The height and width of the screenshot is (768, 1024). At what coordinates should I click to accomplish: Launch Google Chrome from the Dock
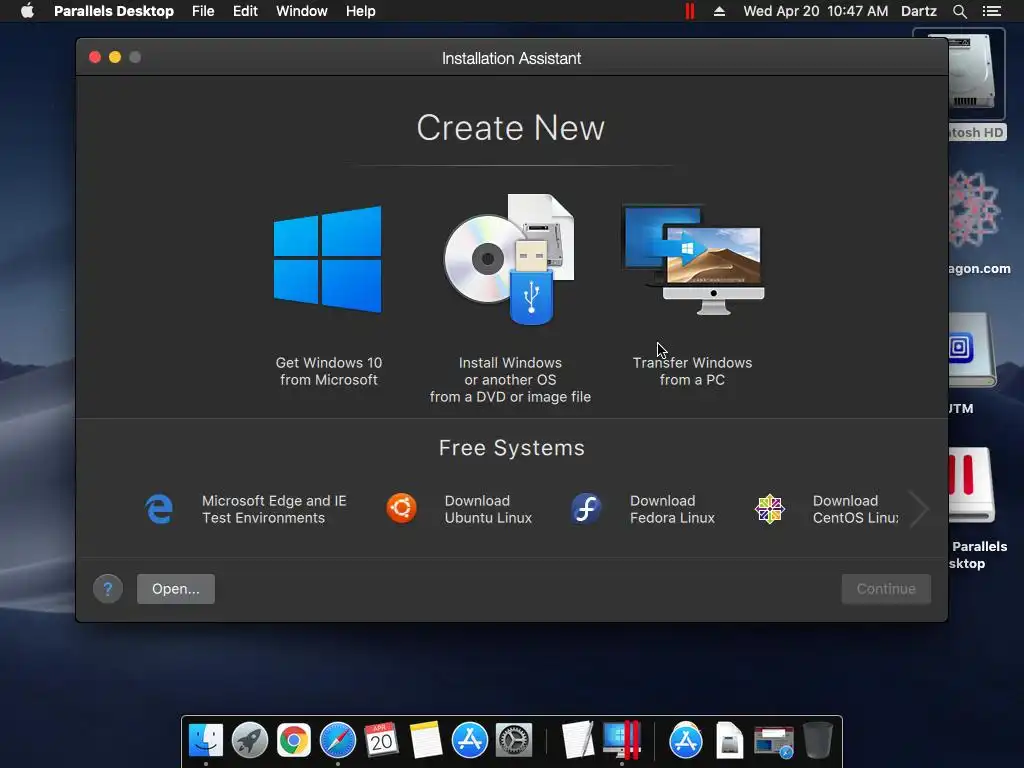(x=294, y=741)
